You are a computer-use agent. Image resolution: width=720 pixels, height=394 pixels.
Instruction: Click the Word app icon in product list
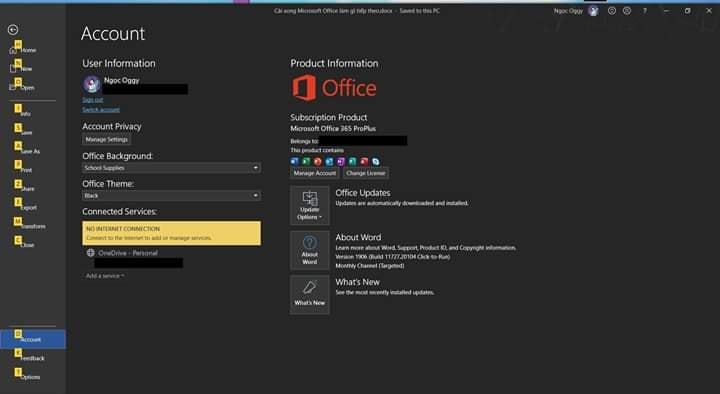[295, 161]
